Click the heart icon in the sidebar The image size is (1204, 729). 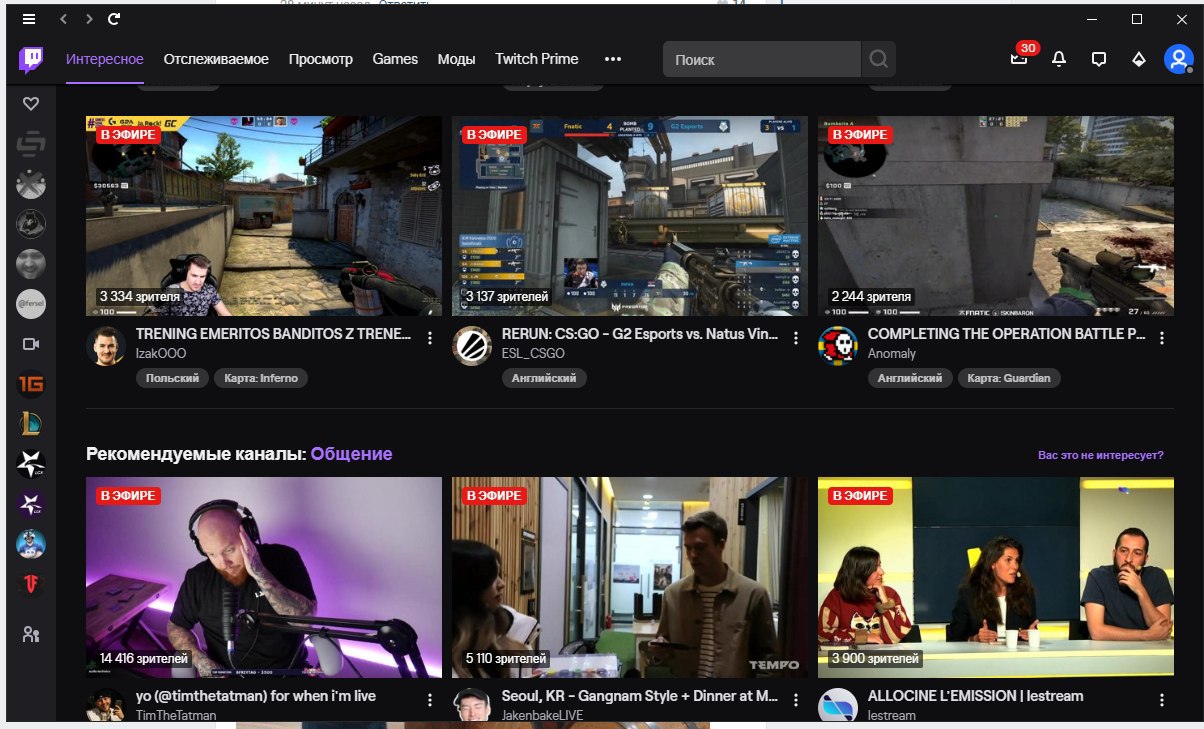31,103
